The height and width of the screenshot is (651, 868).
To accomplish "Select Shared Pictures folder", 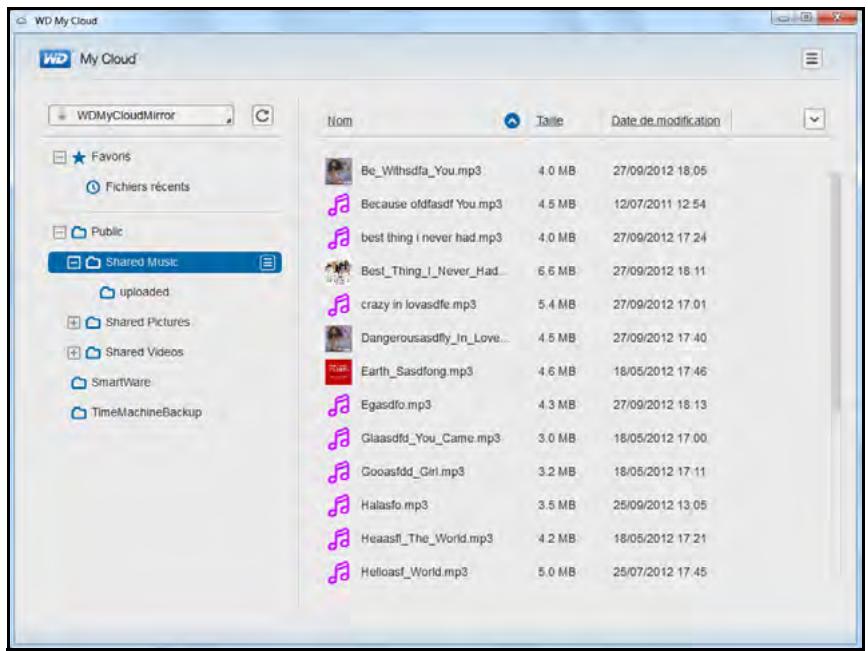I will pyautogui.click(x=148, y=322).
